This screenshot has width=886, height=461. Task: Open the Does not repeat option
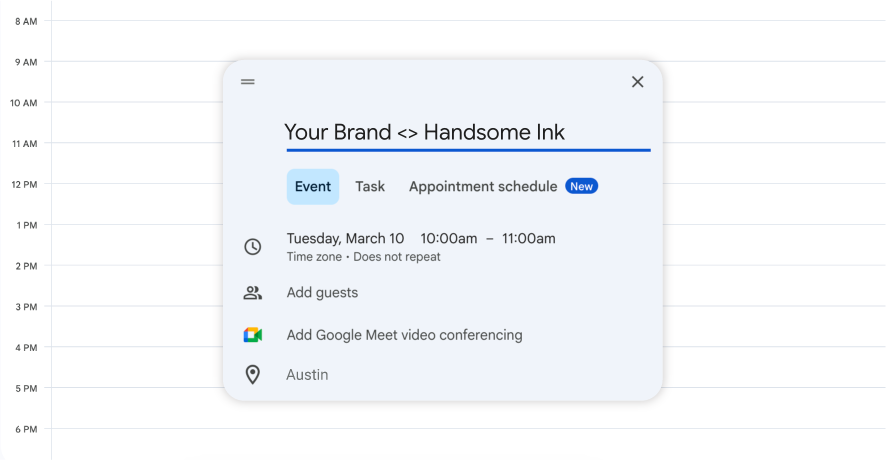[397, 256]
